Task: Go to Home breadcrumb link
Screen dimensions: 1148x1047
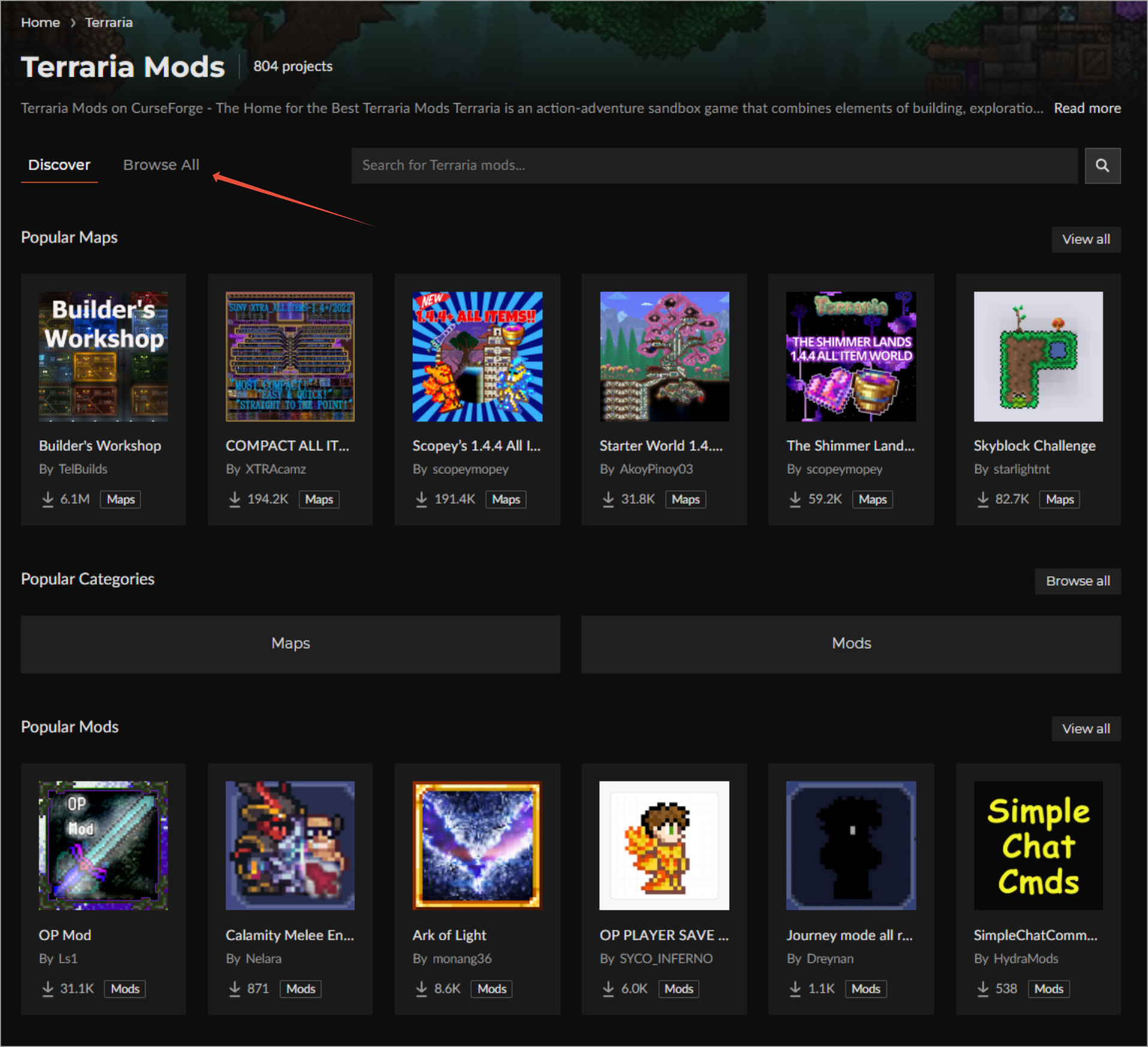Action: pos(40,23)
